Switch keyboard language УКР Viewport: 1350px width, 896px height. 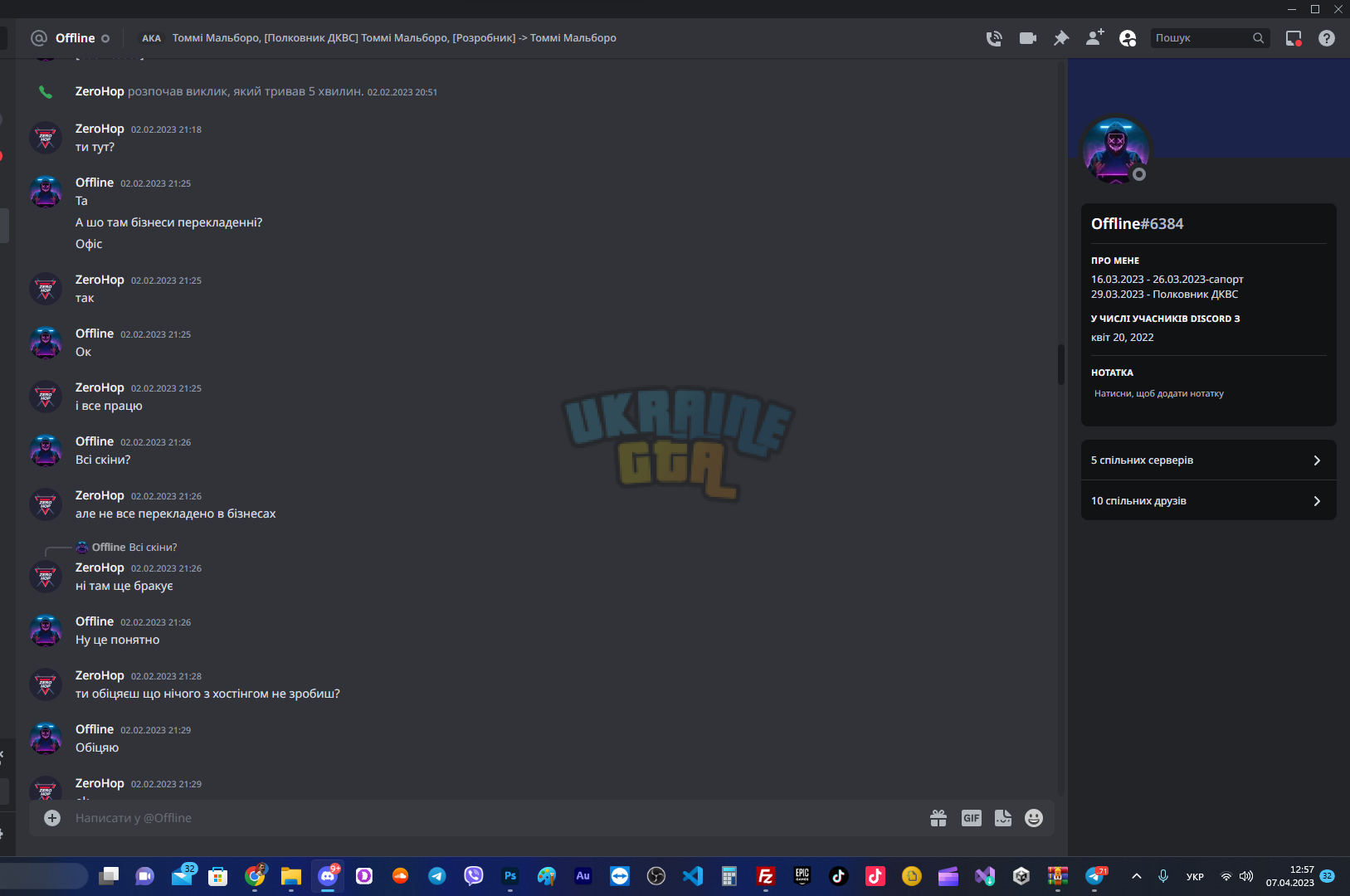pyautogui.click(x=1195, y=877)
